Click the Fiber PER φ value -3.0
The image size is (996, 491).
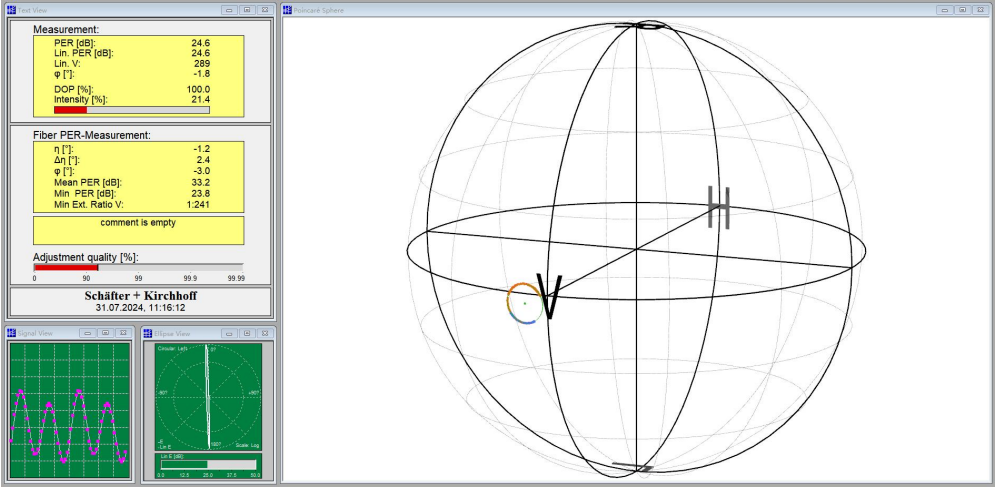(202, 171)
